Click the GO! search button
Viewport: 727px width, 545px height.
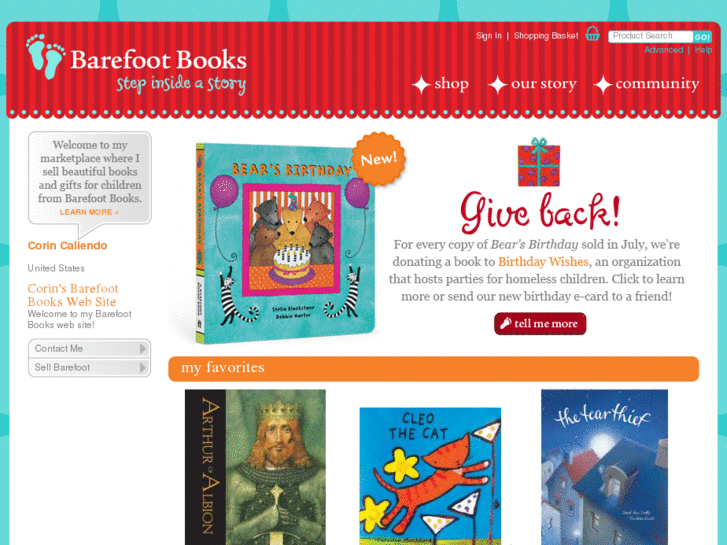click(702, 37)
